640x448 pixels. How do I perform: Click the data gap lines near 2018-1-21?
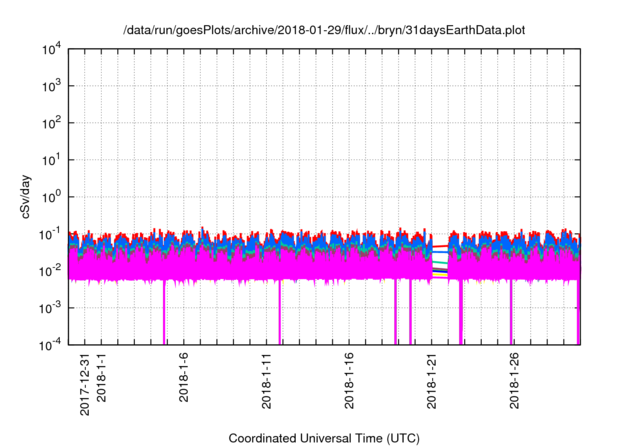click(x=440, y=261)
